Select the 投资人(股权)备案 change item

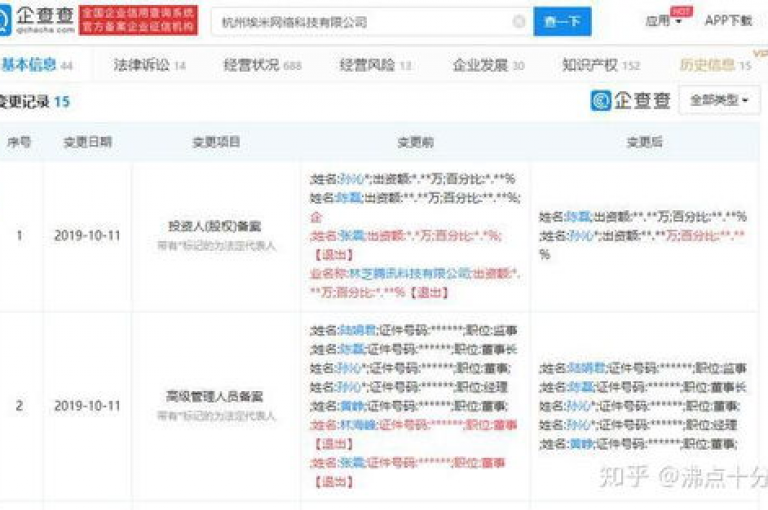(x=215, y=226)
